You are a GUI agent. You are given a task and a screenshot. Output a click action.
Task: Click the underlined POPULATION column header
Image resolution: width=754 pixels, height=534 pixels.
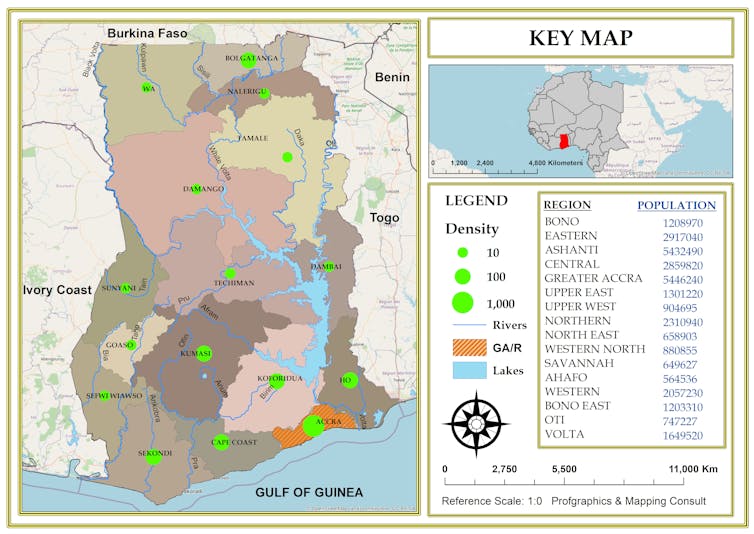676,205
